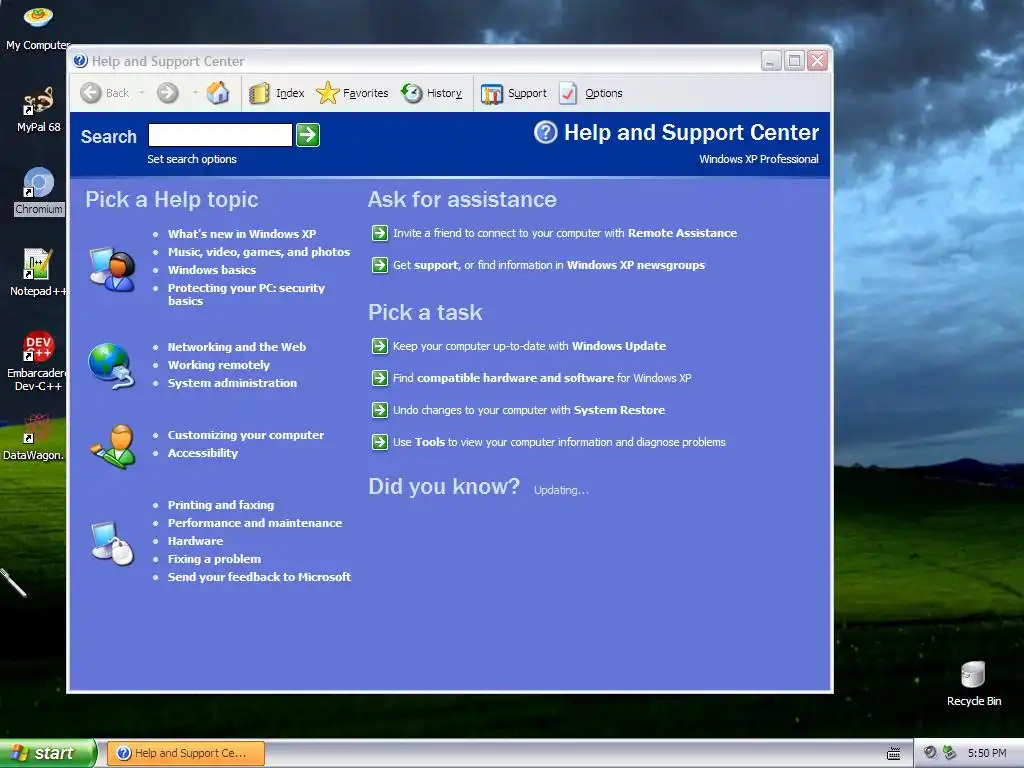Image resolution: width=1024 pixels, height=768 pixels.
Task: Open the Accessibility topic
Action: (x=202, y=453)
